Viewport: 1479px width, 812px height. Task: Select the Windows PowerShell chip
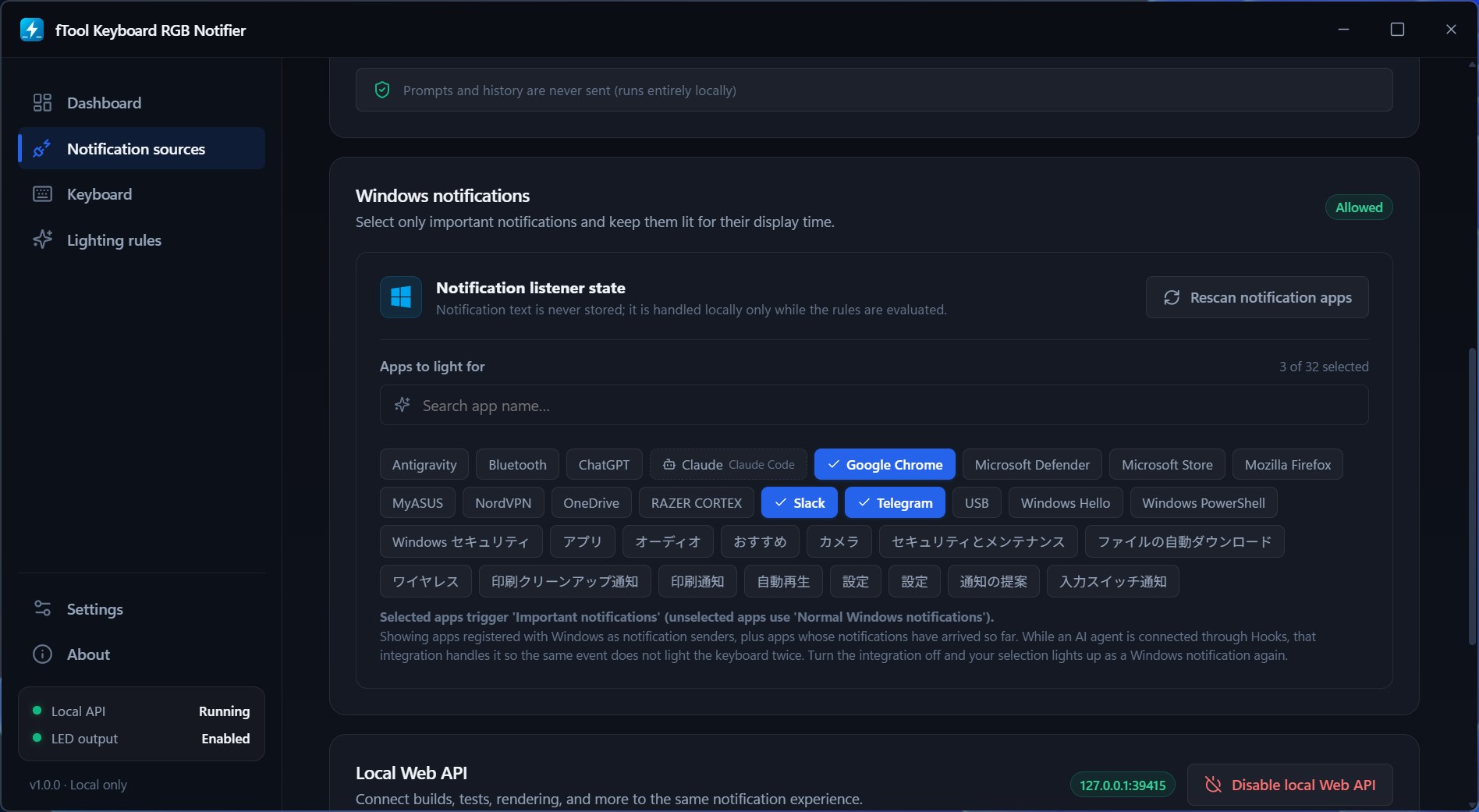(x=1204, y=502)
